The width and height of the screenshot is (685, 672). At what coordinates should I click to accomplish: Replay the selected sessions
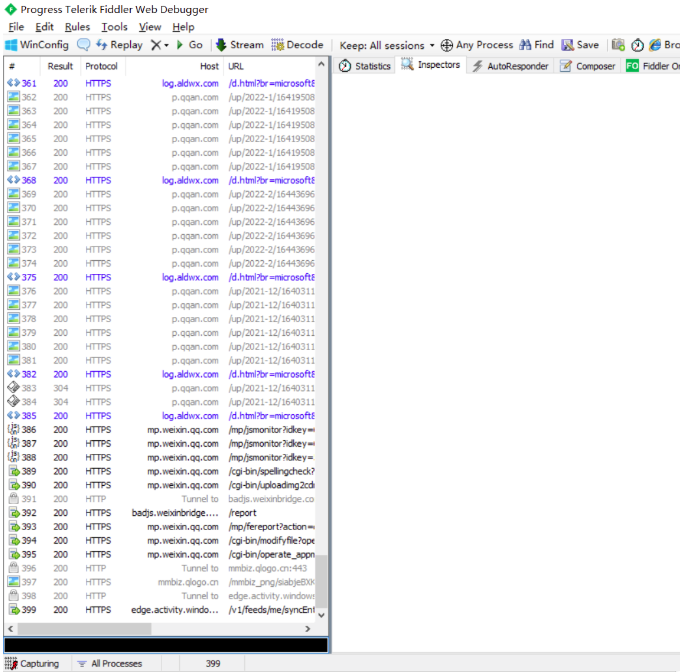coord(120,45)
